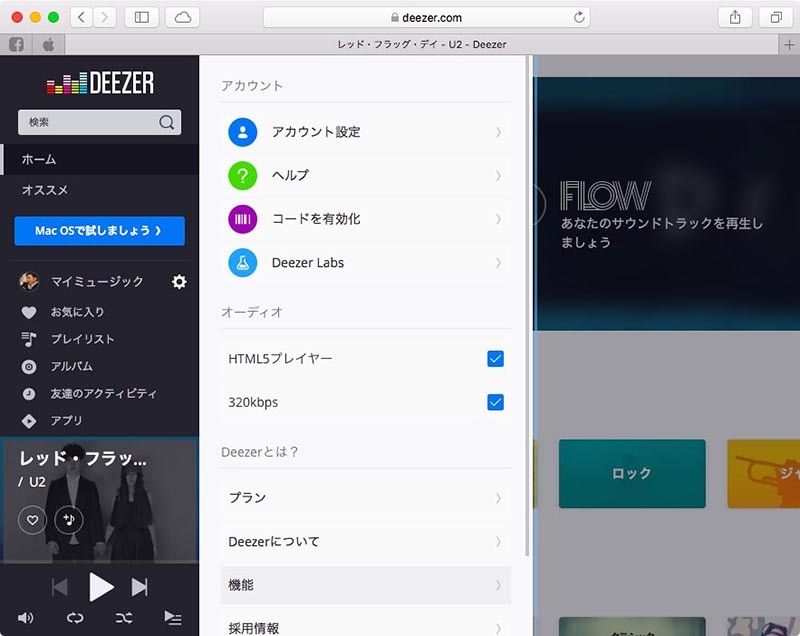This screenshot has height=636, width=800.
Task: Click the clock icon beside 友達のアクティビティ
Action: (x=29, y=394)
